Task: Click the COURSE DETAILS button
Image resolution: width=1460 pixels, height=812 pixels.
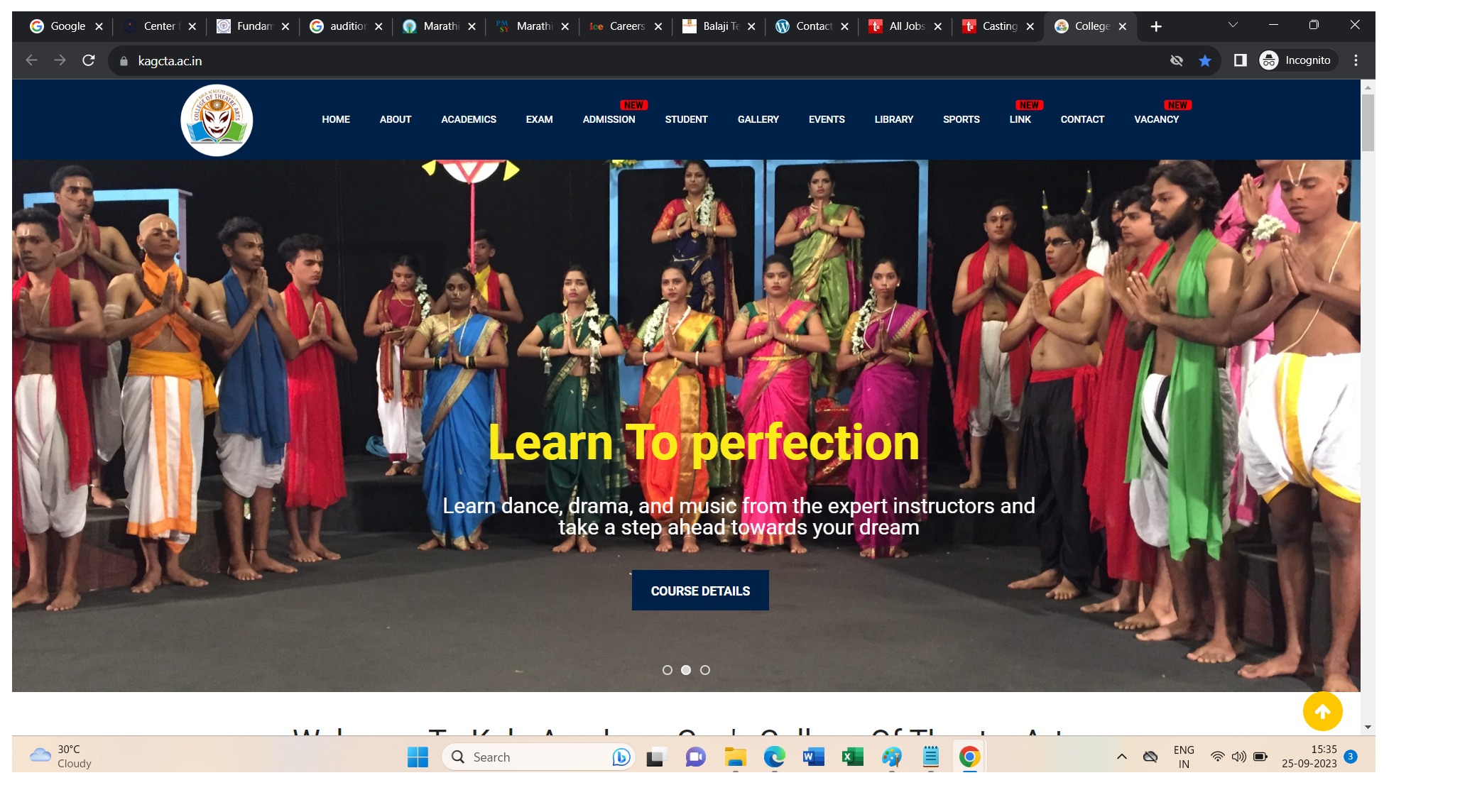Action: coord(700,591)
